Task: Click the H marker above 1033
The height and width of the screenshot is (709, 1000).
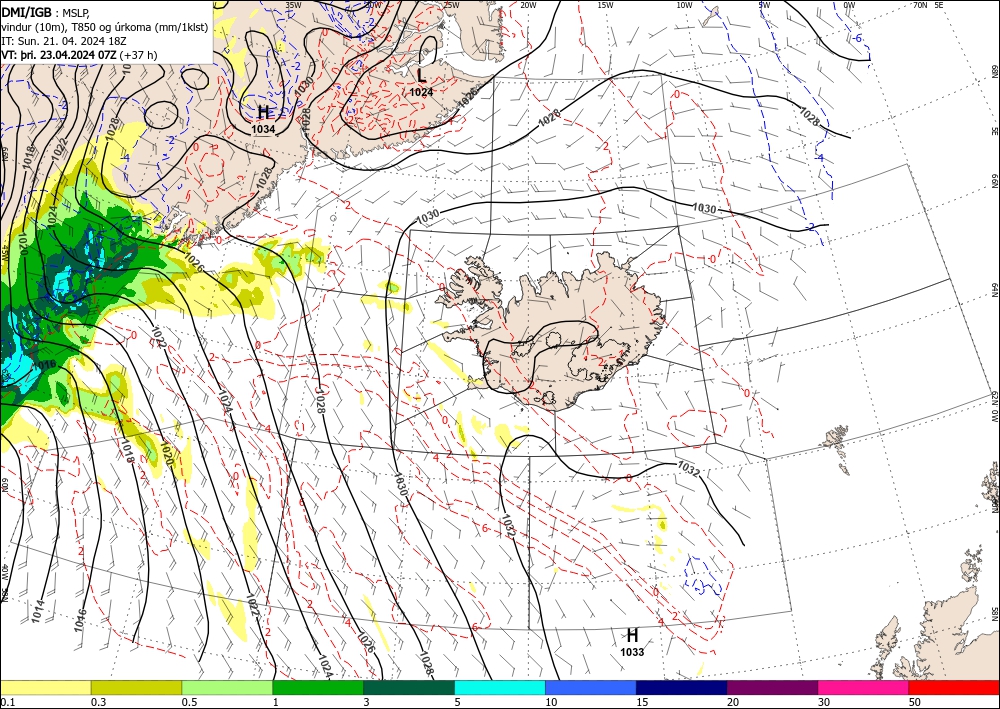Action: 632,636
